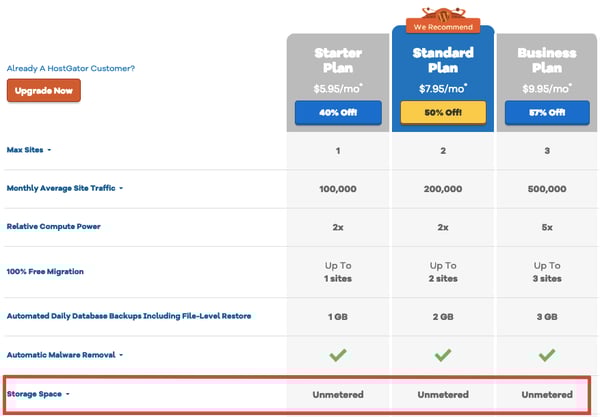Choose the Starter plan 40% Off button

[x=338, y=112]
